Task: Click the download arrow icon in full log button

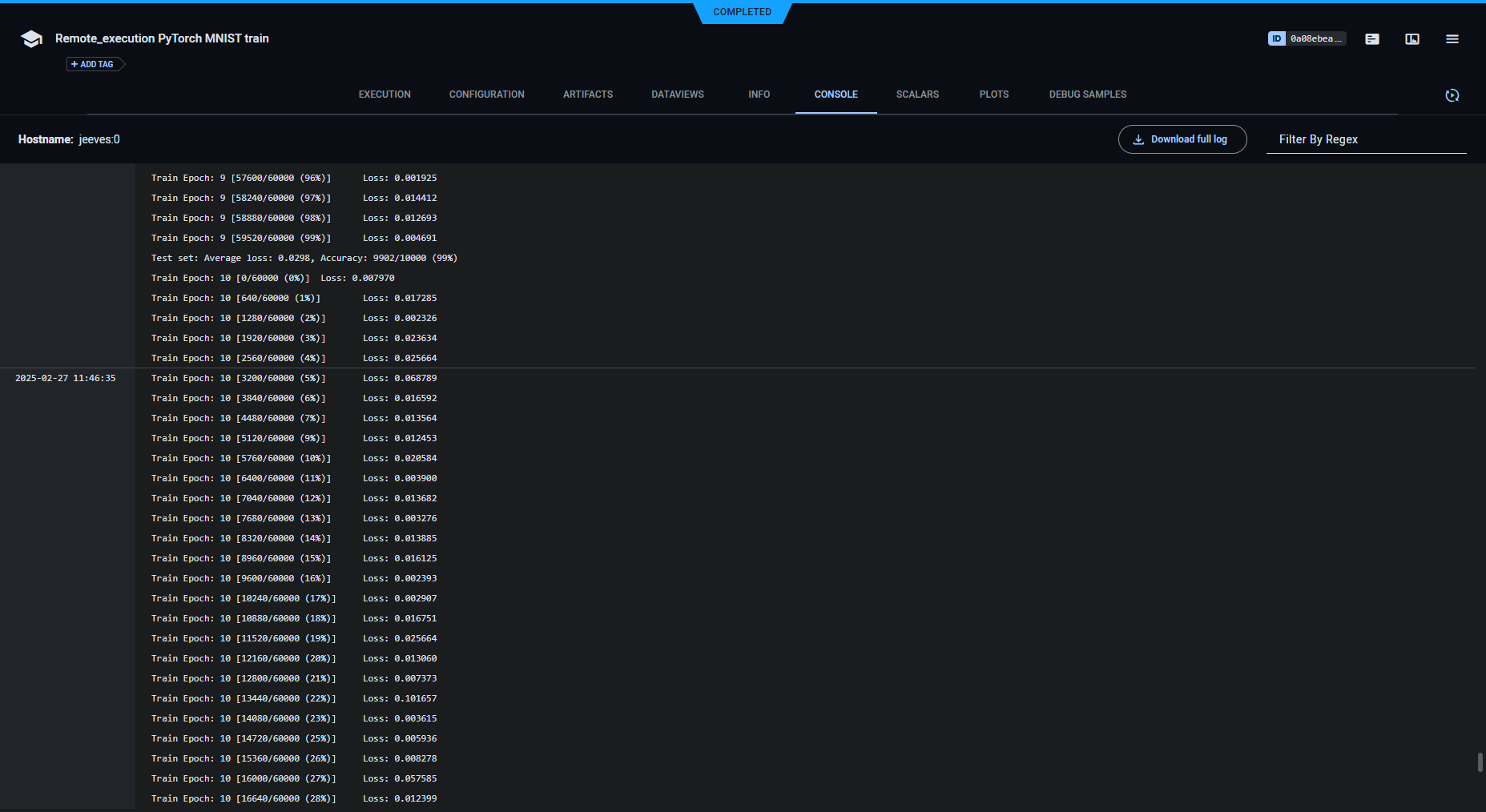Action: coord(1138,139)
